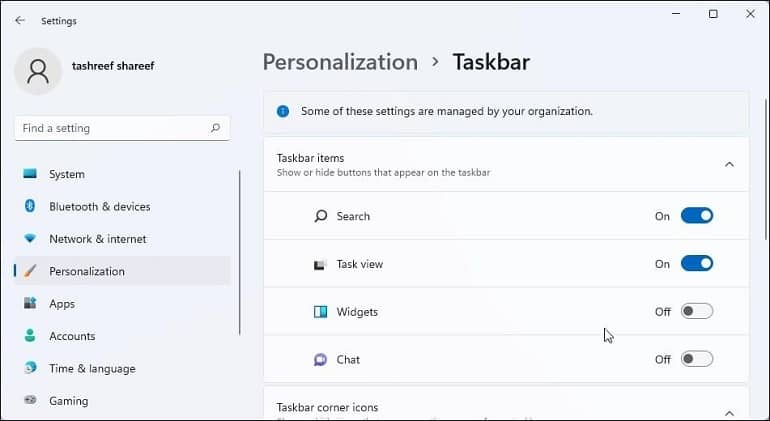Image resolution: width=770 pixels, height=421 pixels.
Task: Open Gaming settings
Action: click(x=122, y=400)
